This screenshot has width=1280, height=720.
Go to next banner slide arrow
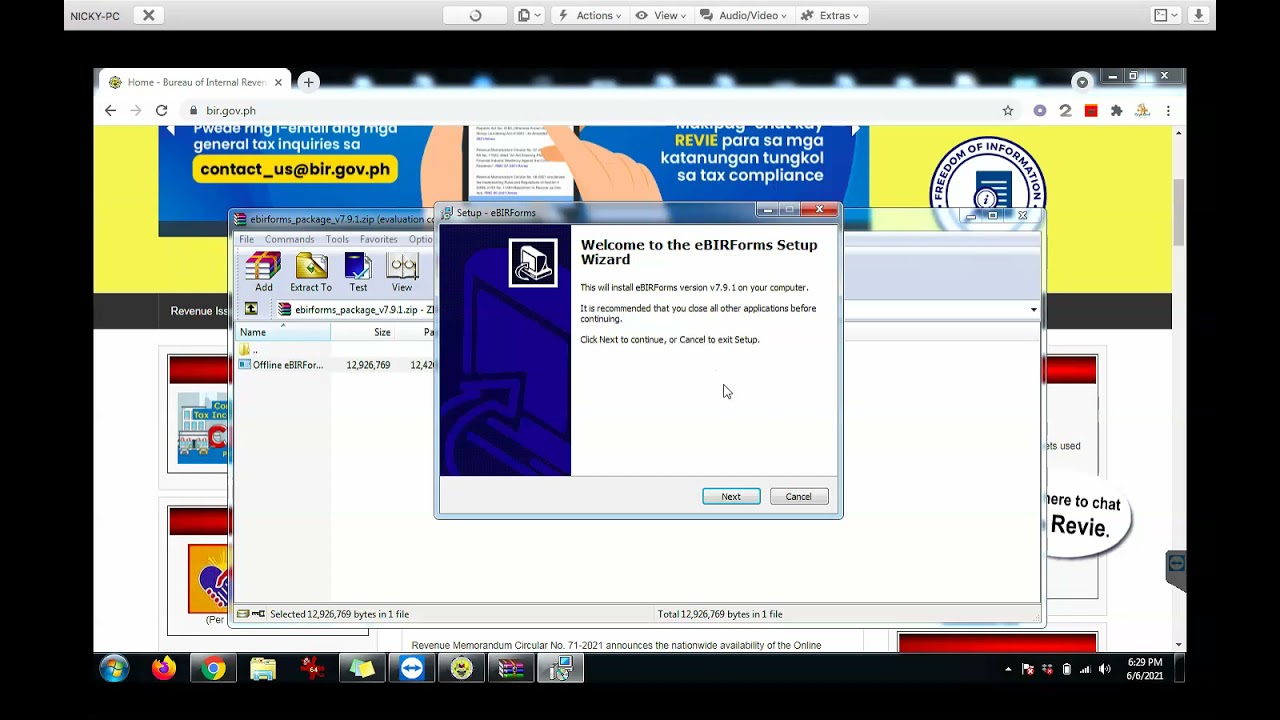(856, 130)
